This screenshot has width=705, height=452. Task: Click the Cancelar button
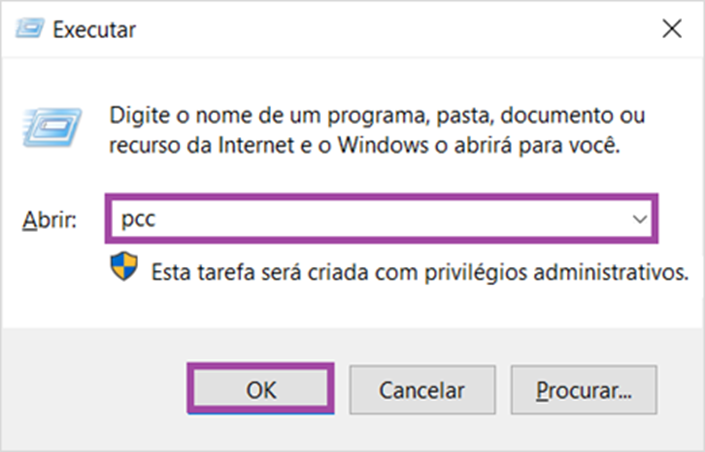click(422, 389)
